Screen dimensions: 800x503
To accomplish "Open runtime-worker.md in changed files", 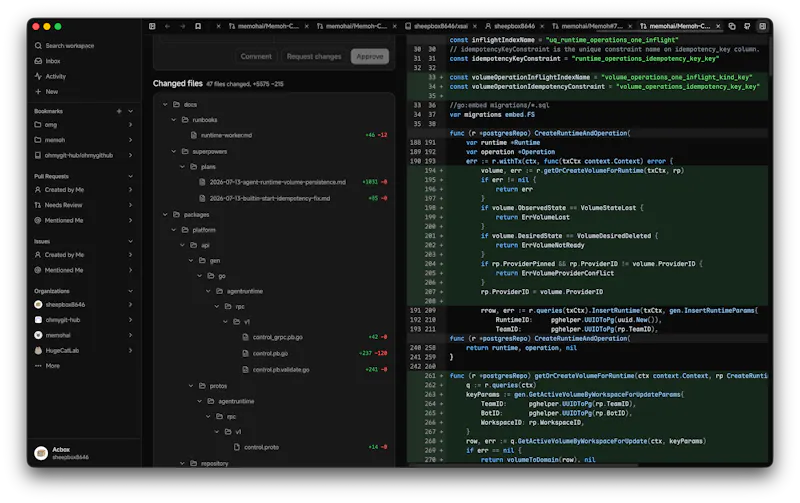I will (x=227, y=135).
